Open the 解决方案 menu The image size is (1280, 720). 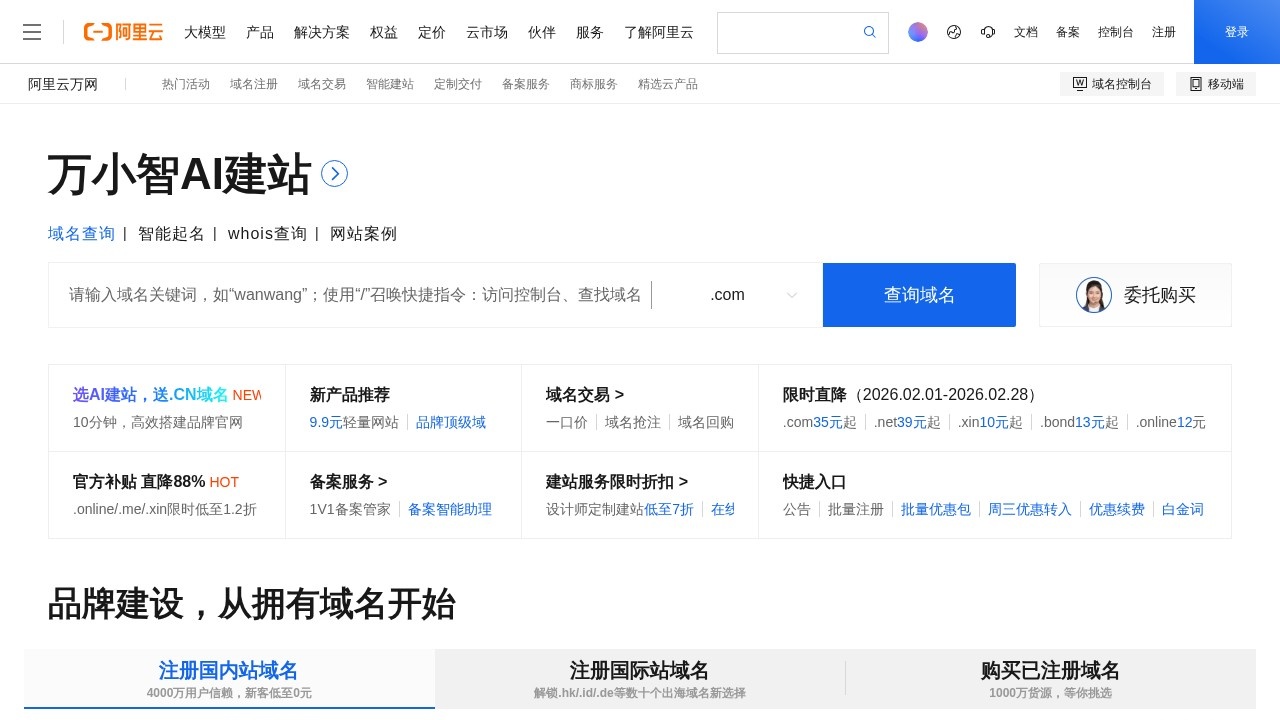tap(322, 32)
